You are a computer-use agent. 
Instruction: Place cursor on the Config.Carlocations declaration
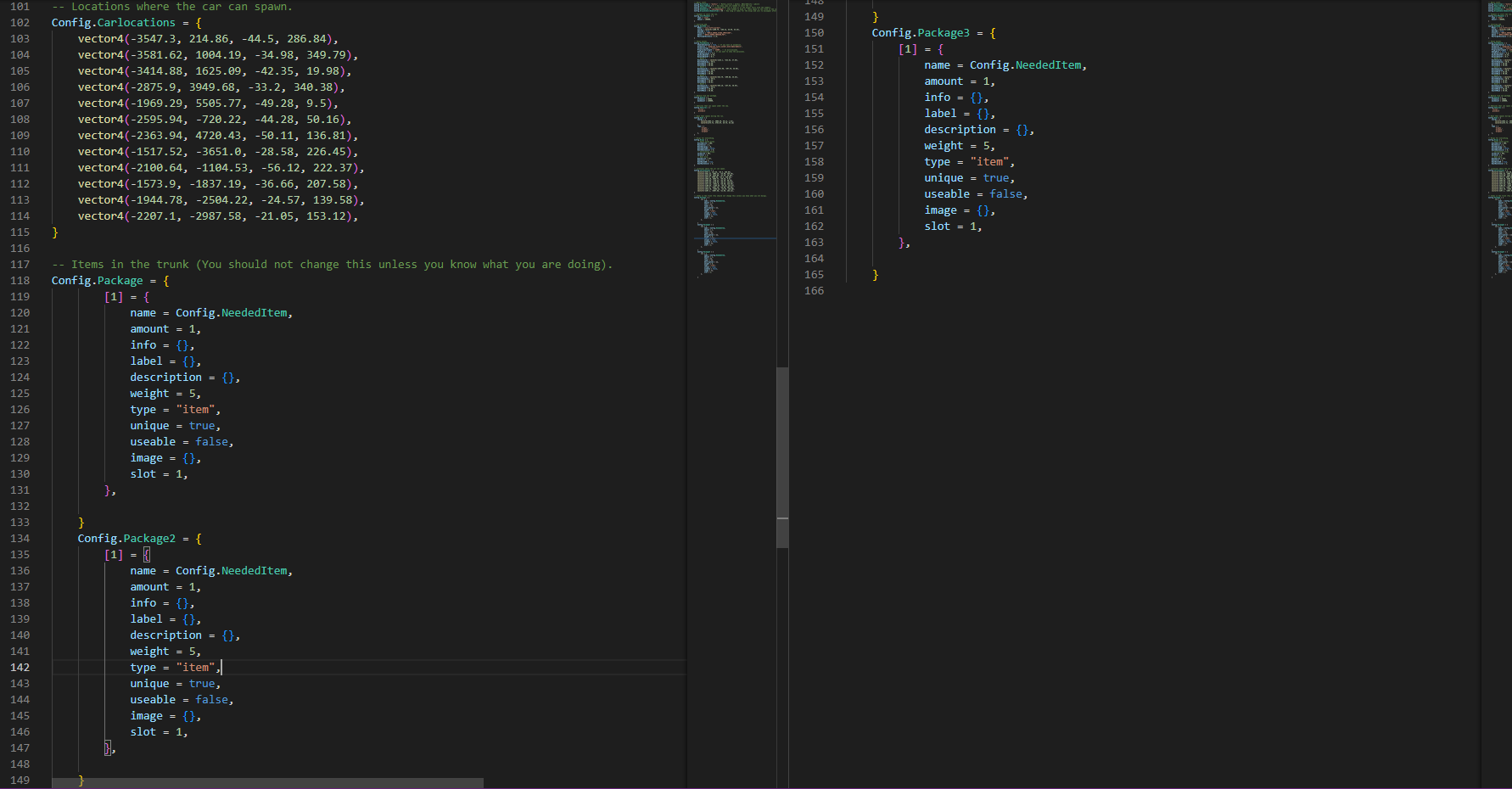click(113, 23)
